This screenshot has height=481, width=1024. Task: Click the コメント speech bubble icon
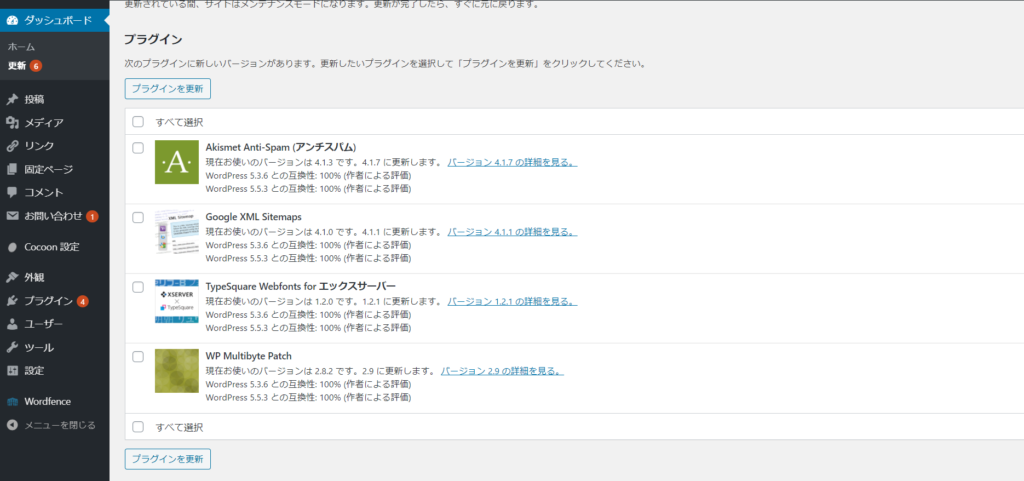[x=12, y=193]
